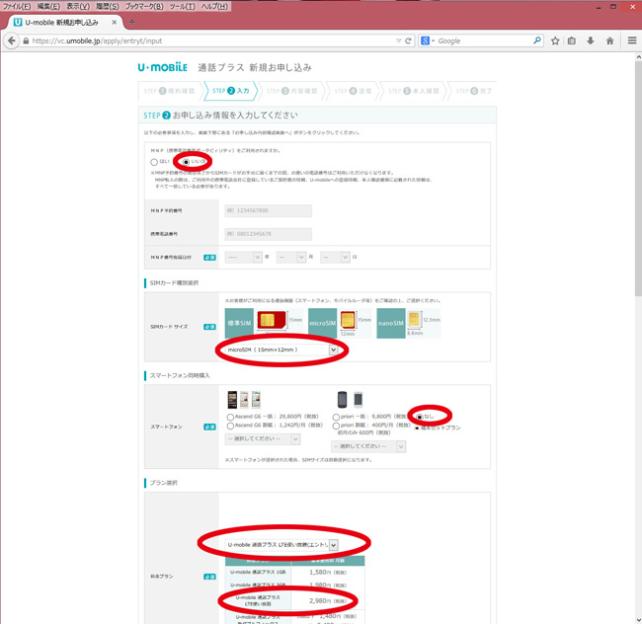Select priori 一括 radio option
This screenshot has width=642, height=624.
click(x=336, y=417)
